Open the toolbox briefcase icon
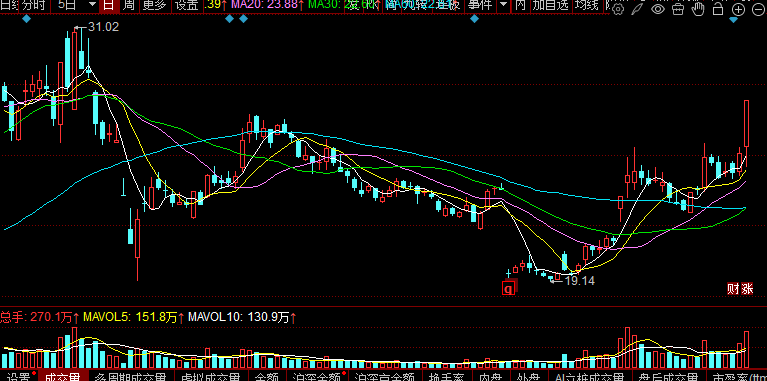Image resolution: width=767 pixels, height=381 pixels. [x=678, y=8]
